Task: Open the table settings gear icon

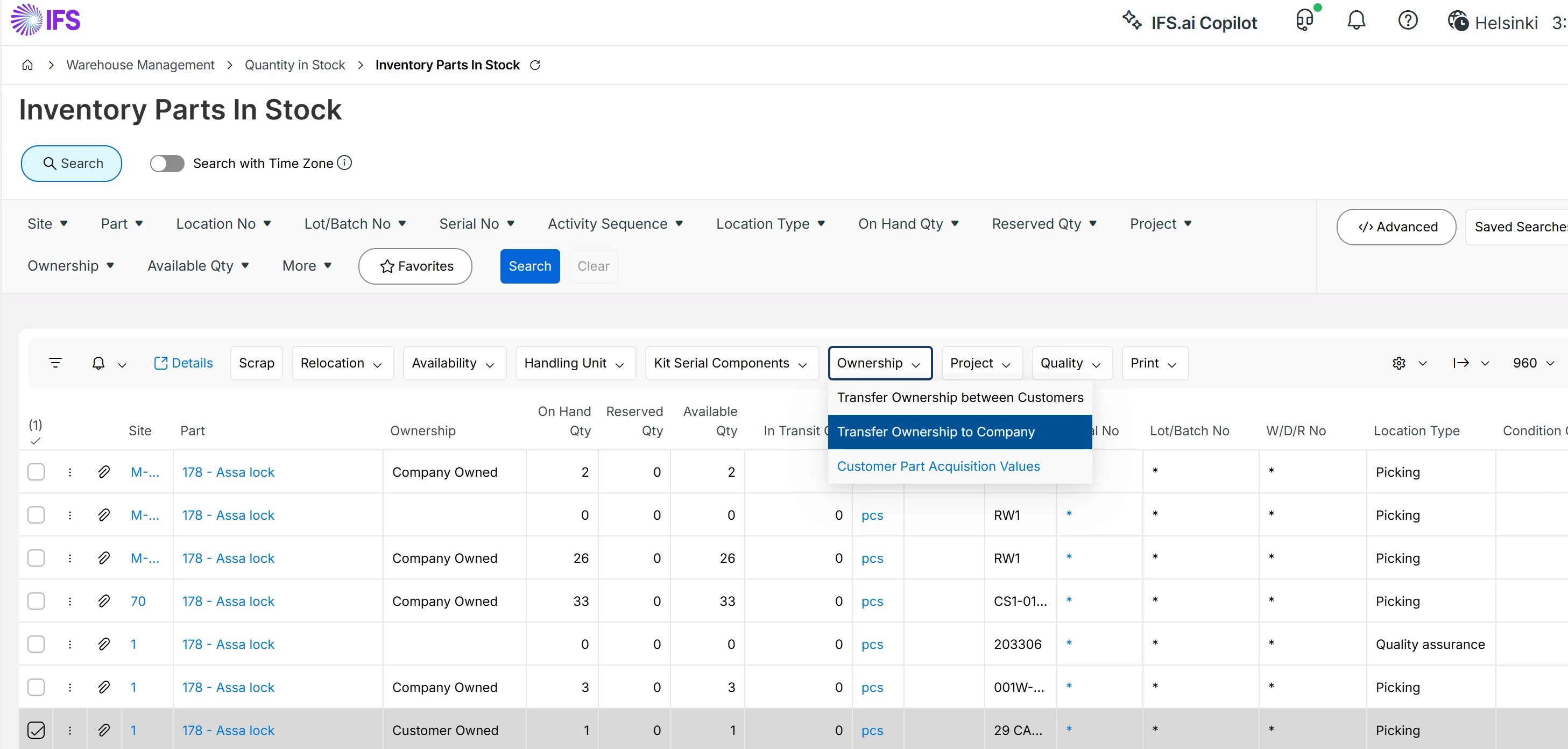Action: point(1399,363)
